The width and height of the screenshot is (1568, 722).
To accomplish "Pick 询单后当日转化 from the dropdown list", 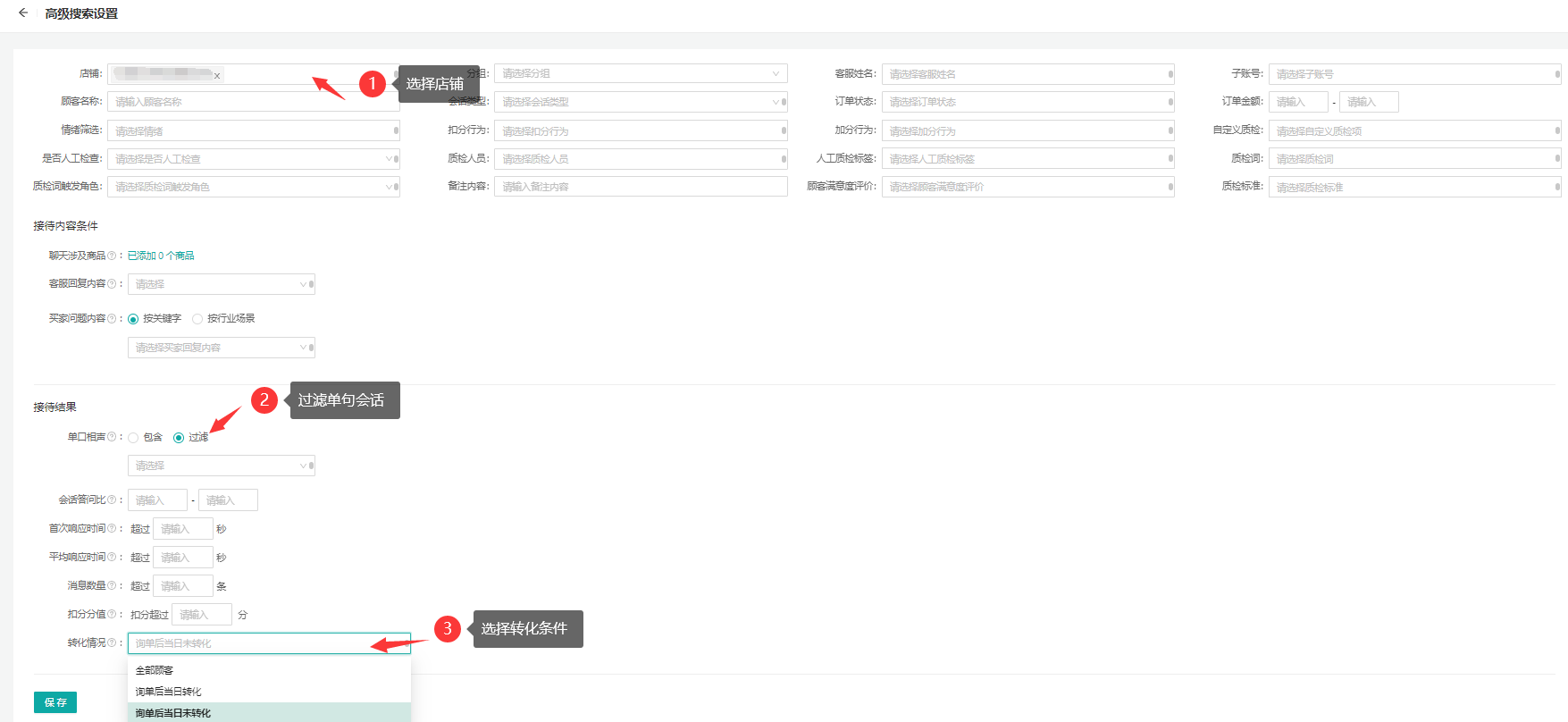I will (x=269, y=692).
